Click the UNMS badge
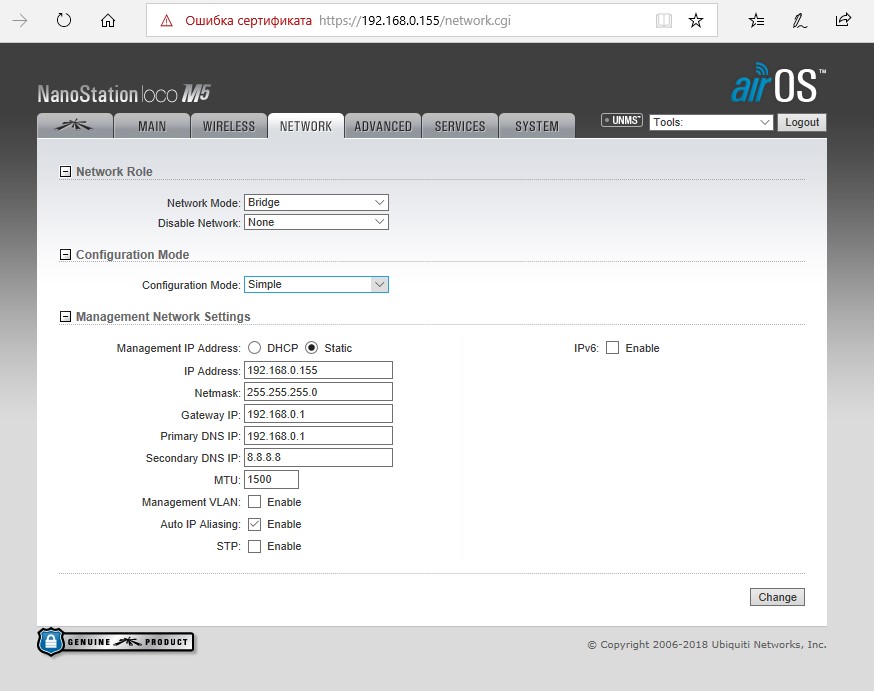The height and width of the screenshot is (691, 874). coord(622,120)
